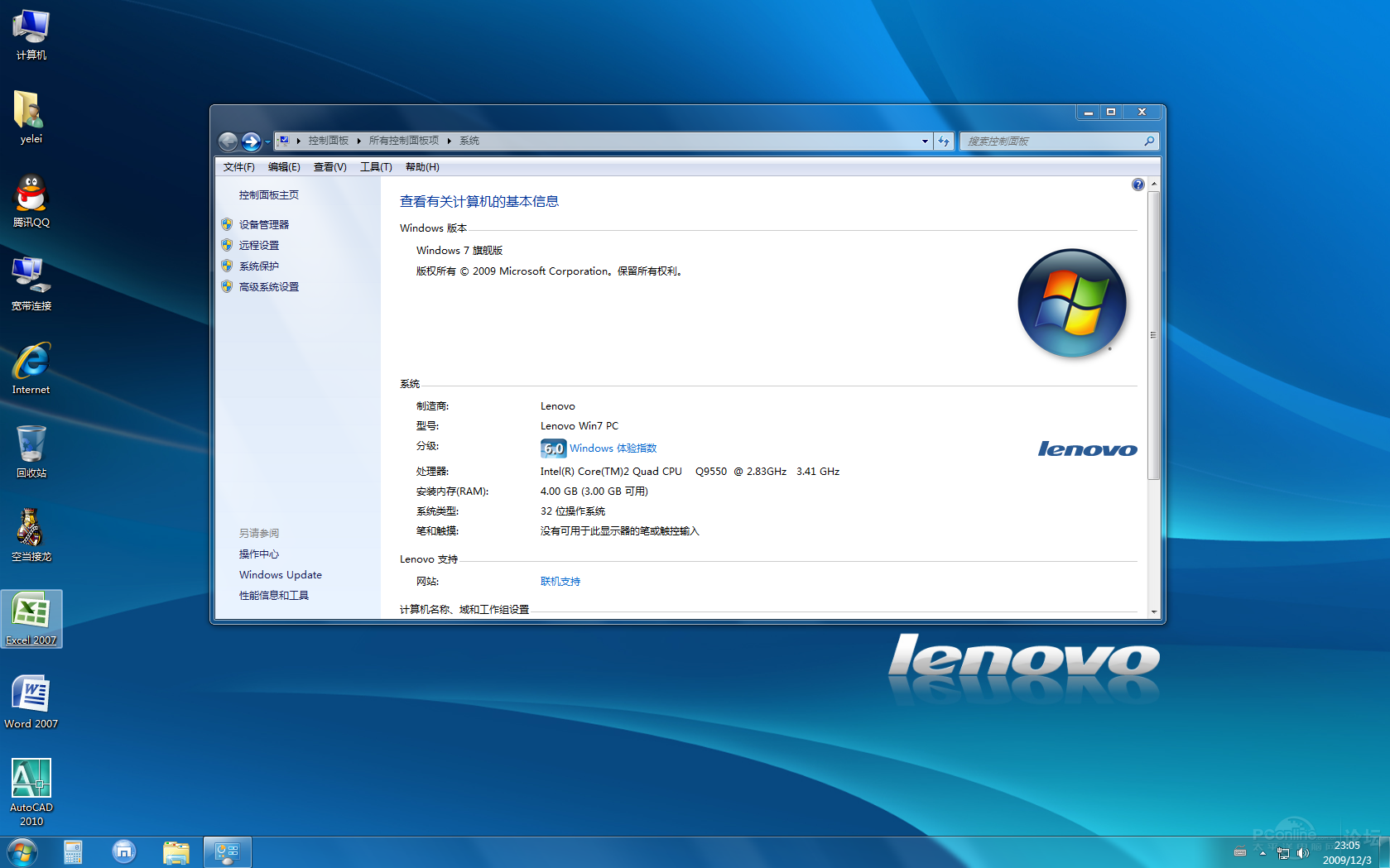Open the 工具(T) menu
Viewport: 1390px width, 868px height.
tap(376, 167)
